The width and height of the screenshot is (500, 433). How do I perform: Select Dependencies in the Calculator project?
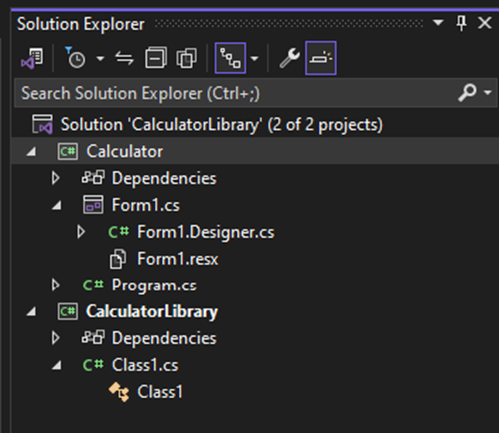click(164, 178)
